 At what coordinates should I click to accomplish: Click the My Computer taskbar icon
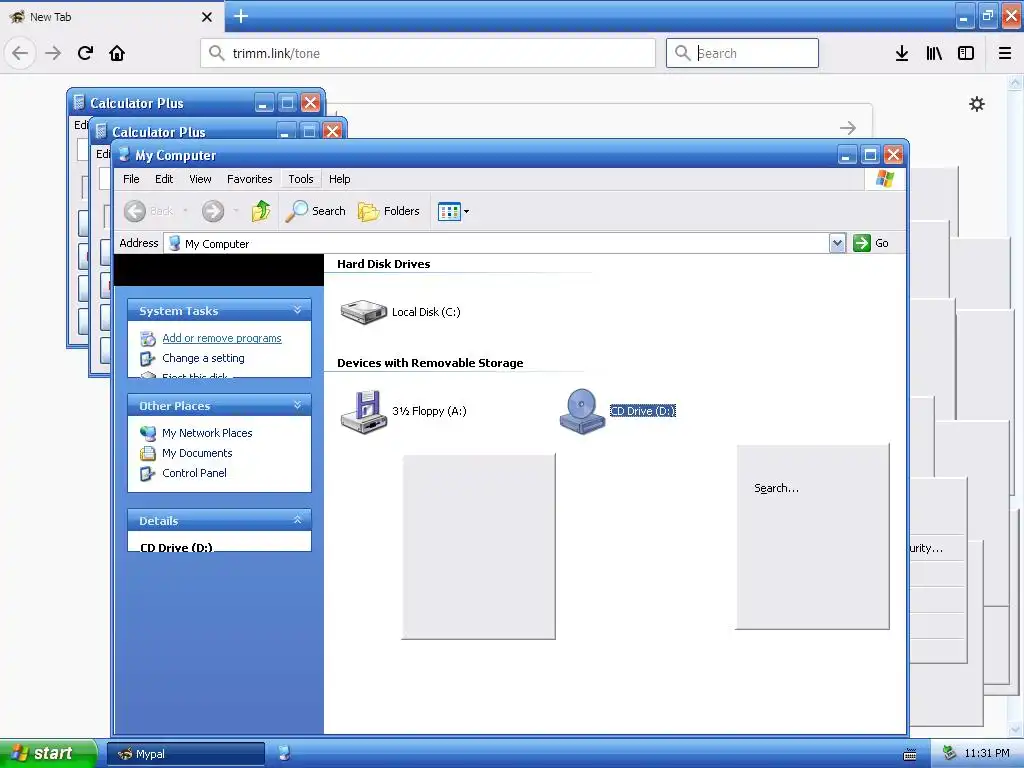(x=285, y=753)
